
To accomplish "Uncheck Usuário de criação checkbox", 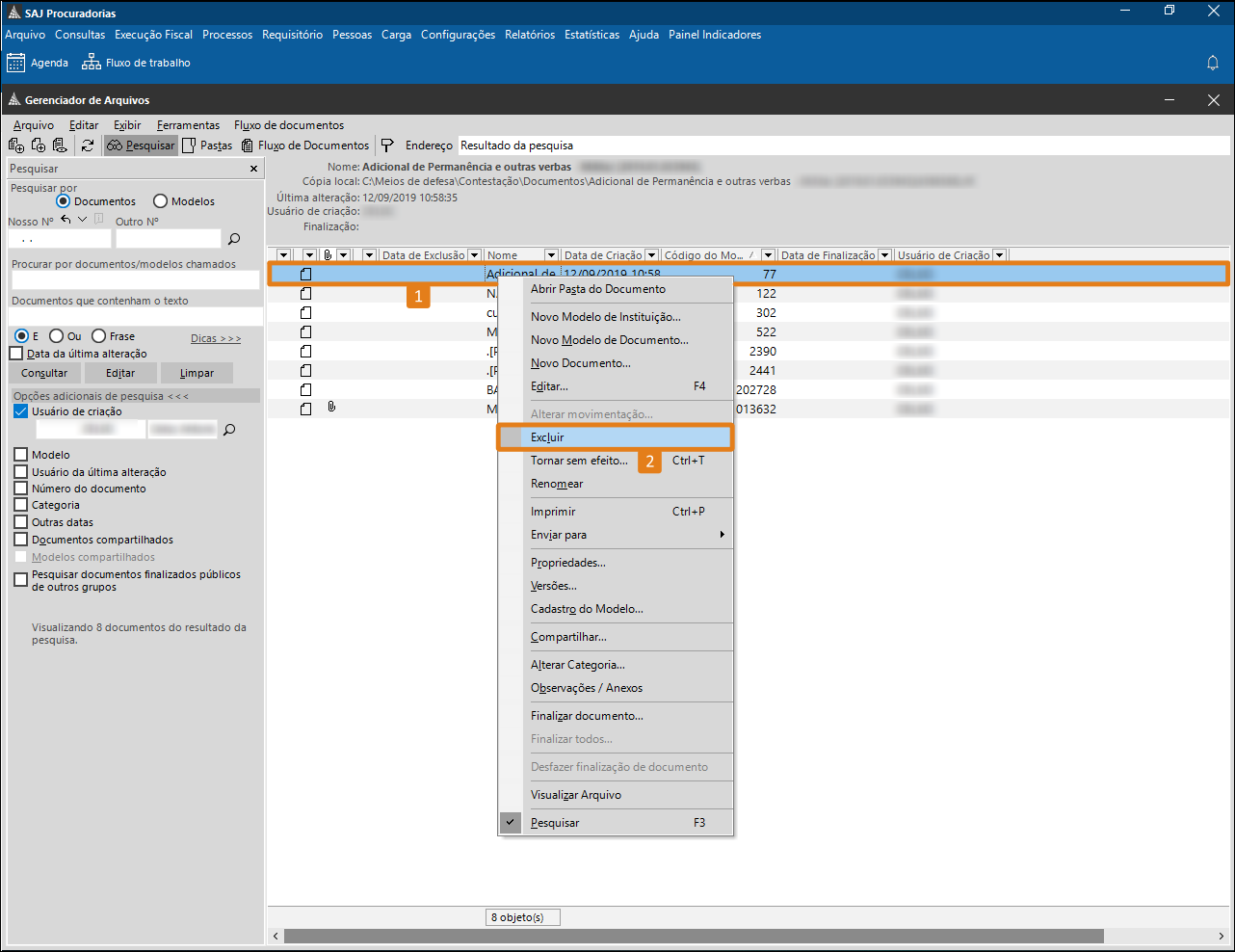I will pos(21,411).
